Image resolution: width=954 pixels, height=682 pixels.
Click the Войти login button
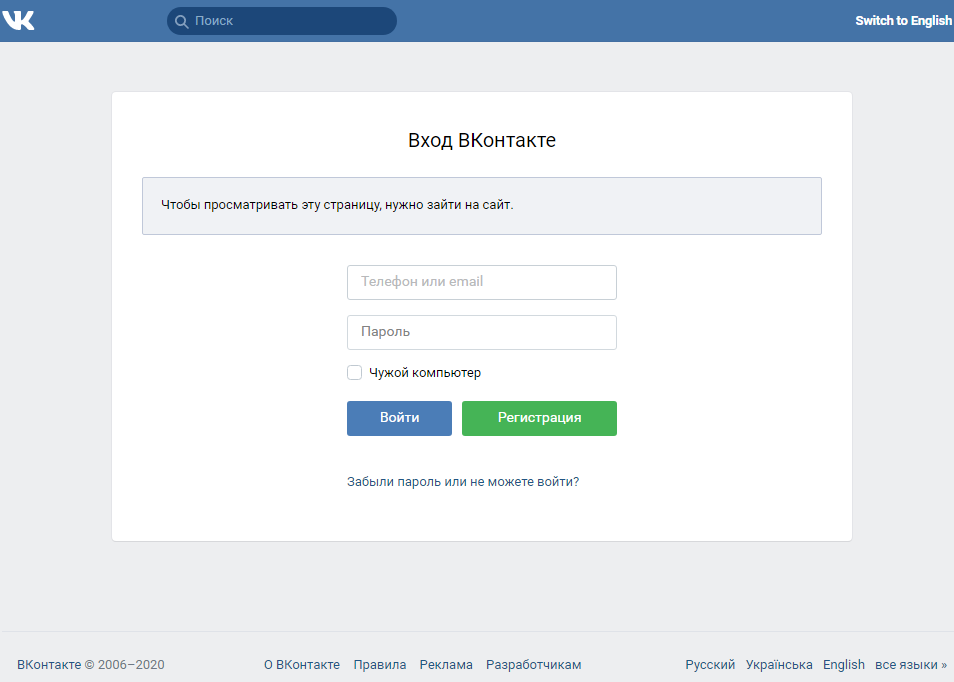(x=399, y=418)
